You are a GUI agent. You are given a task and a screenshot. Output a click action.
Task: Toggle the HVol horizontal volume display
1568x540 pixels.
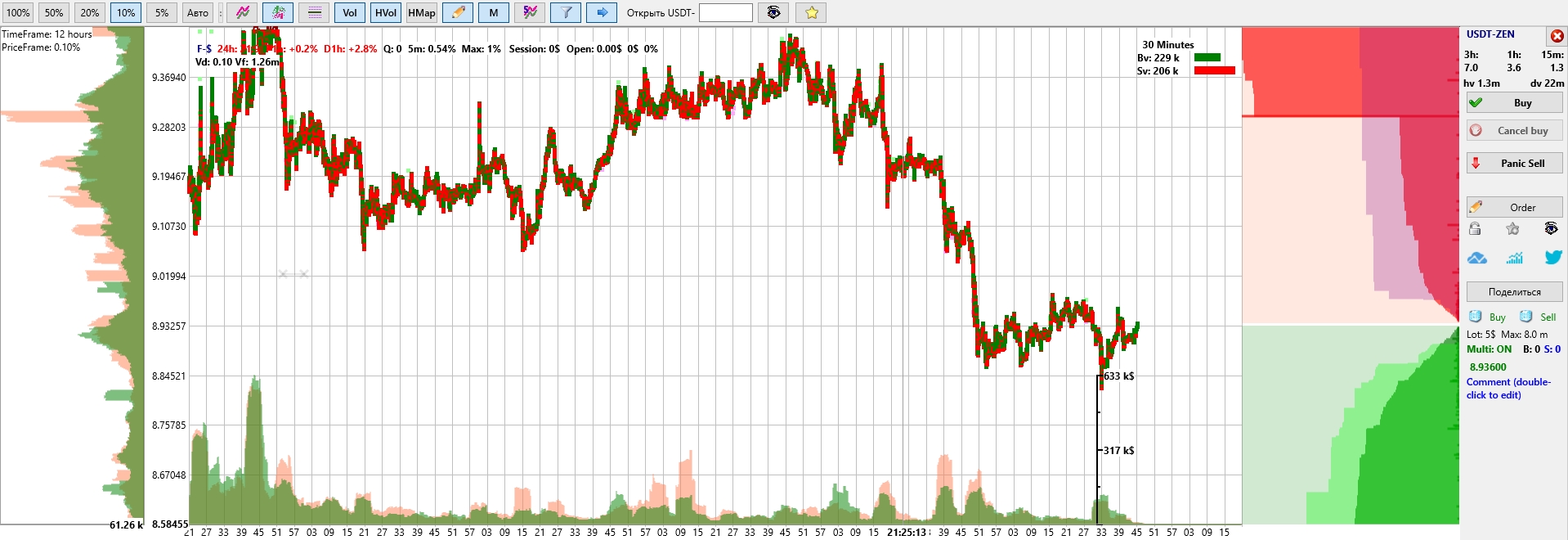coord(385,12)
